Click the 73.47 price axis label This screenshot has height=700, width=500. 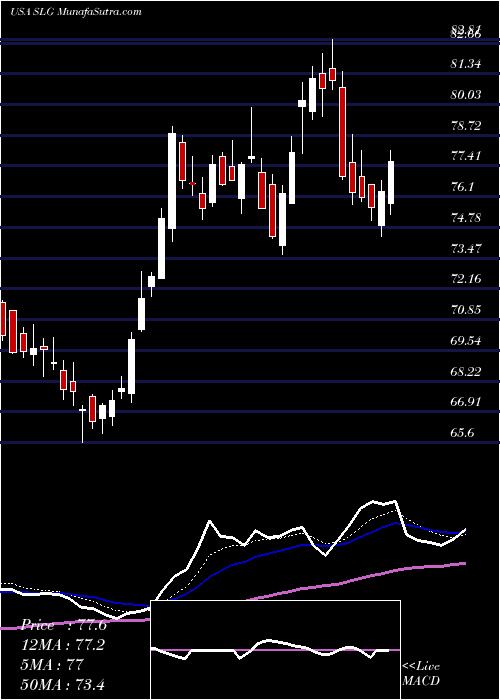tap(466, 248)
